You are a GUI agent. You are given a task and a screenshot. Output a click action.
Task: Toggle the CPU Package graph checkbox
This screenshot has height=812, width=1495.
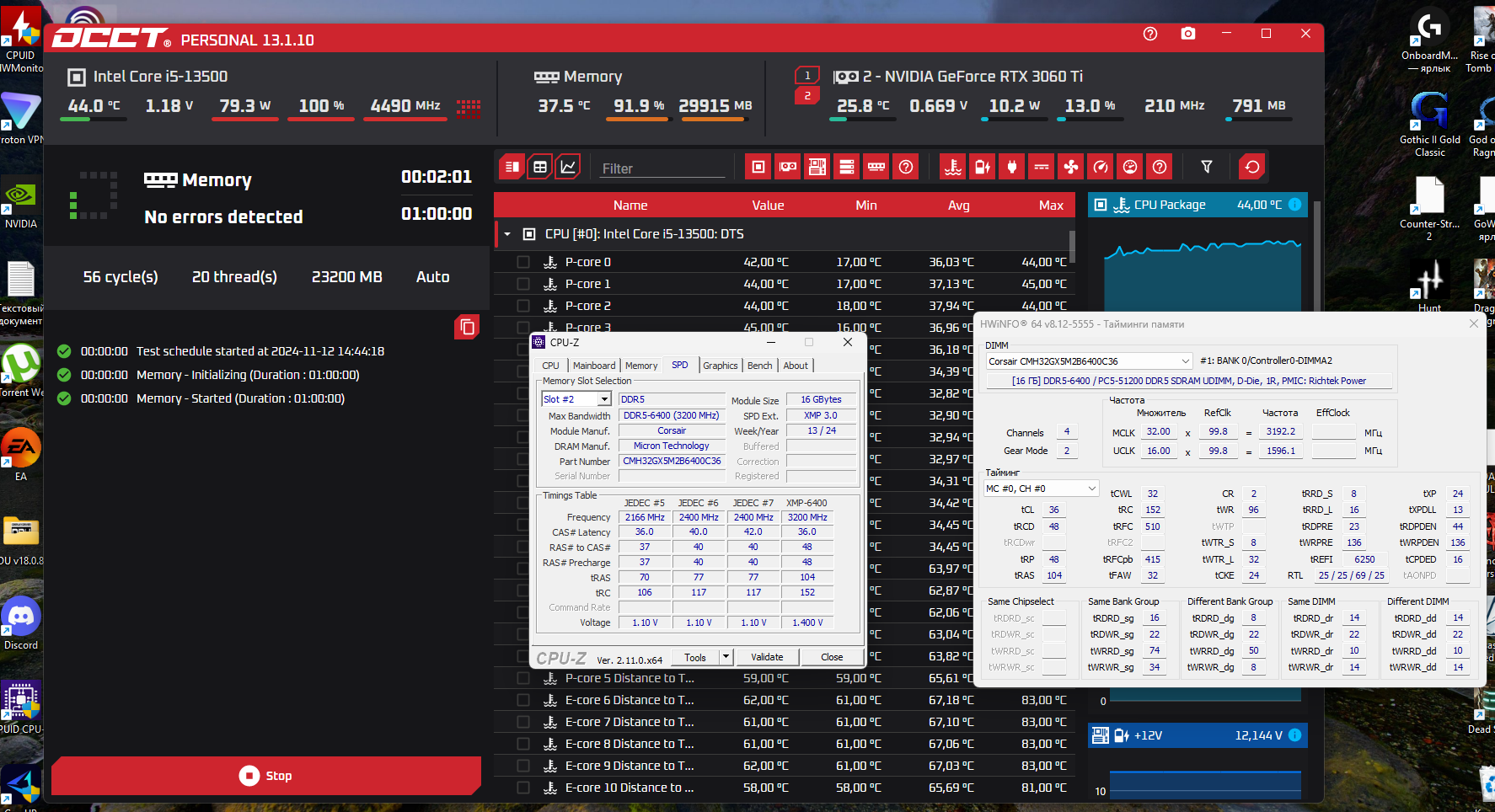(1100, 205)
